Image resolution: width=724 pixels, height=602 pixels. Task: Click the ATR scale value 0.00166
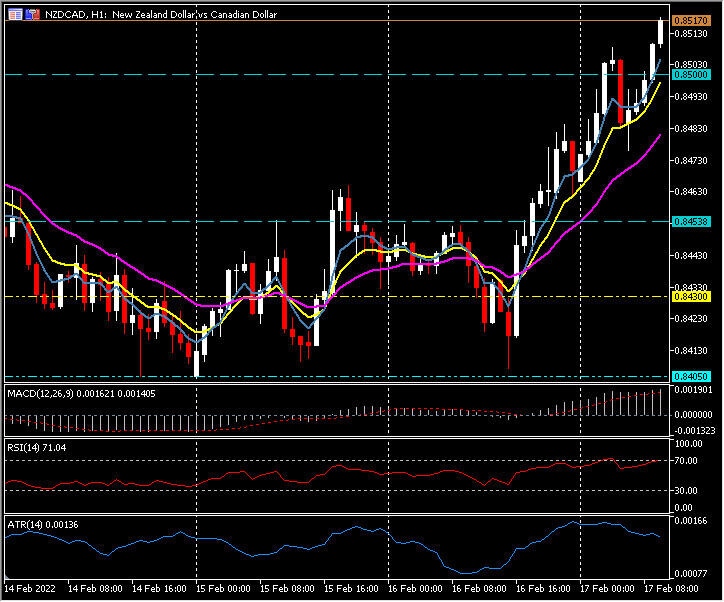coord(691,521)
